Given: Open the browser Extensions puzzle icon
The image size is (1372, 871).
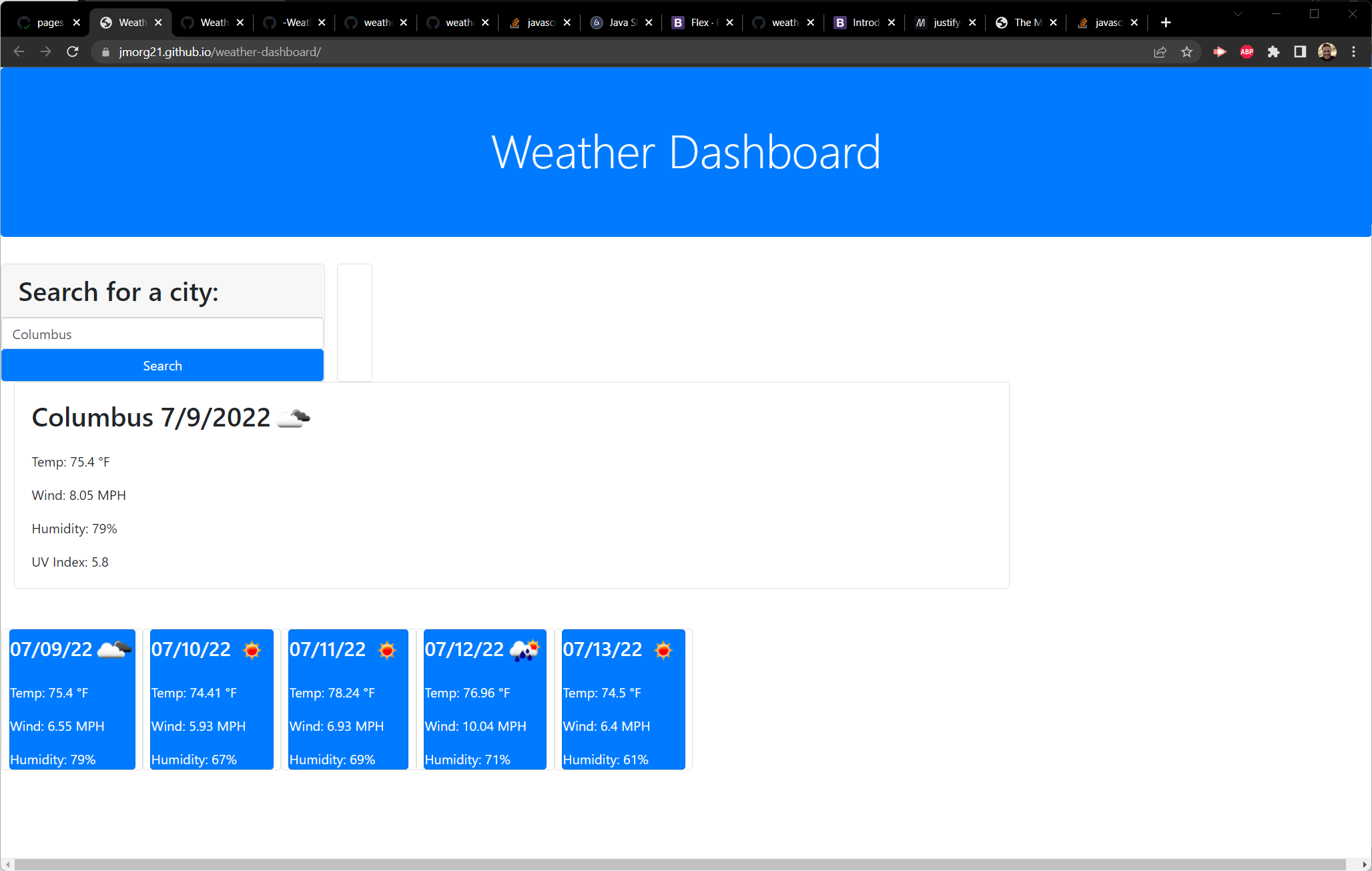Looking at the screenshot, I should pyautogui.click(x=1273, y=51).
